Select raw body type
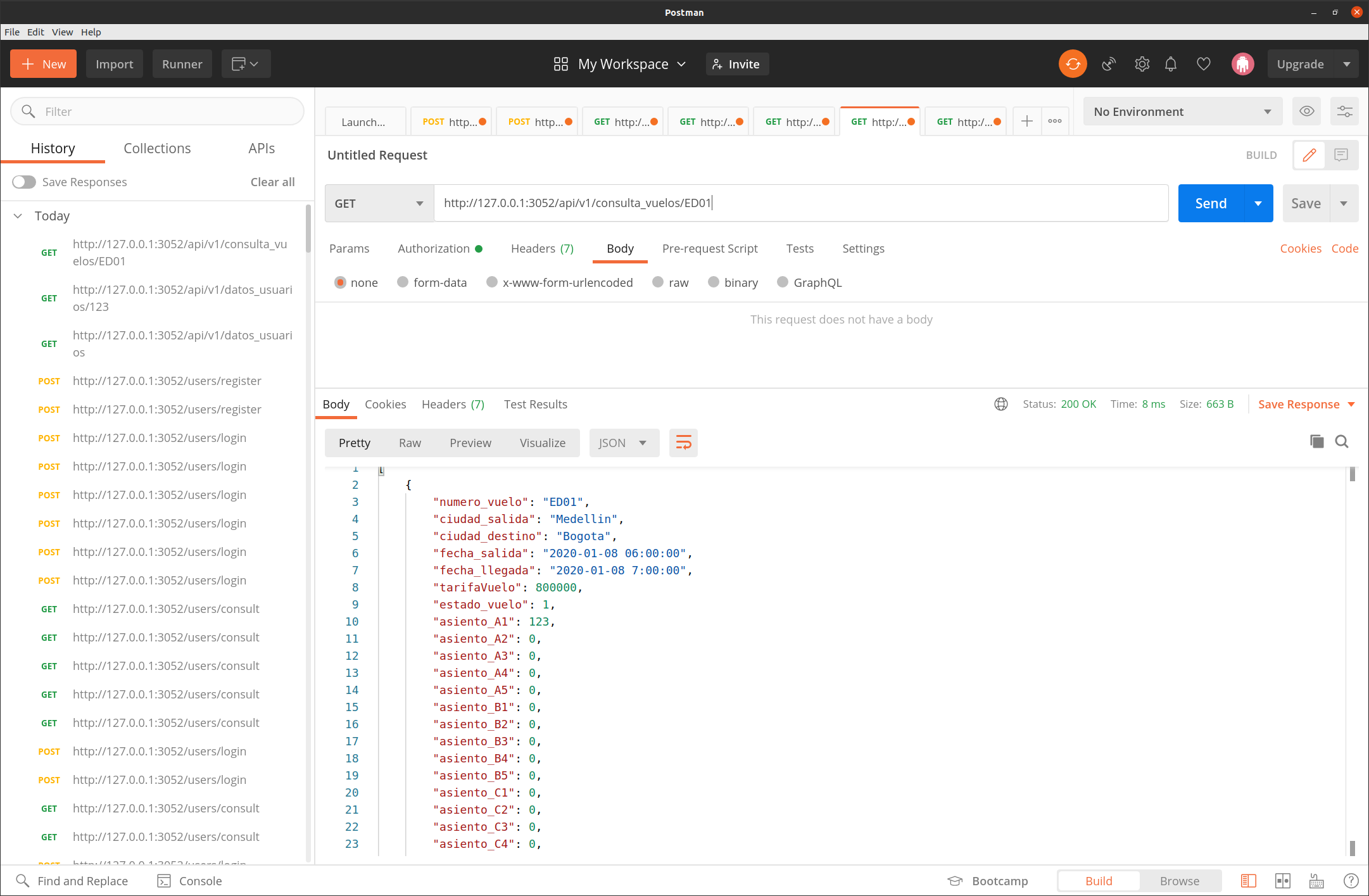The image size is (1369, 896). 658,282
